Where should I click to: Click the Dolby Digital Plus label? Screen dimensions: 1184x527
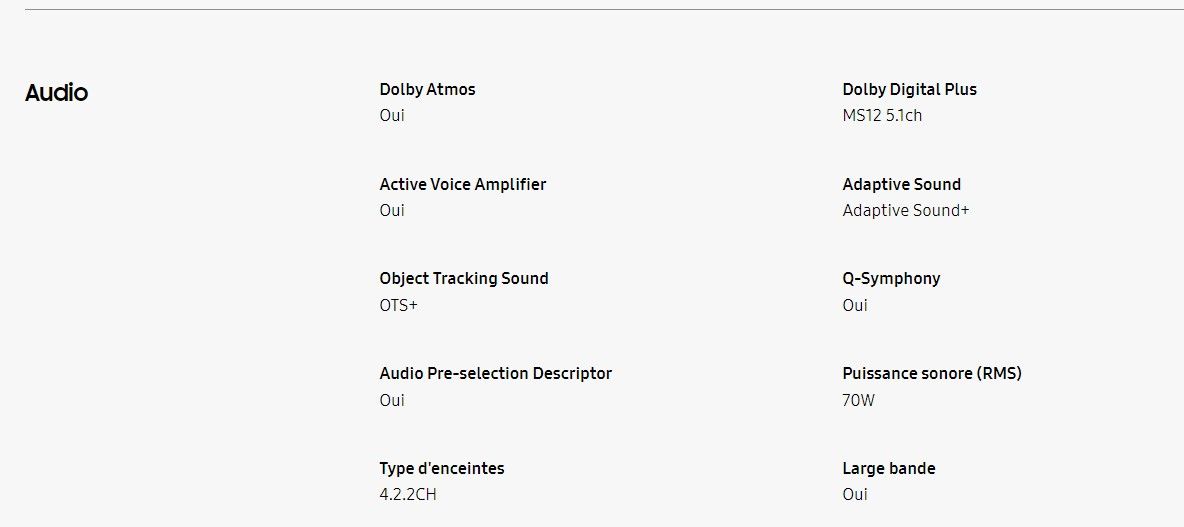[x=909, y=89]
